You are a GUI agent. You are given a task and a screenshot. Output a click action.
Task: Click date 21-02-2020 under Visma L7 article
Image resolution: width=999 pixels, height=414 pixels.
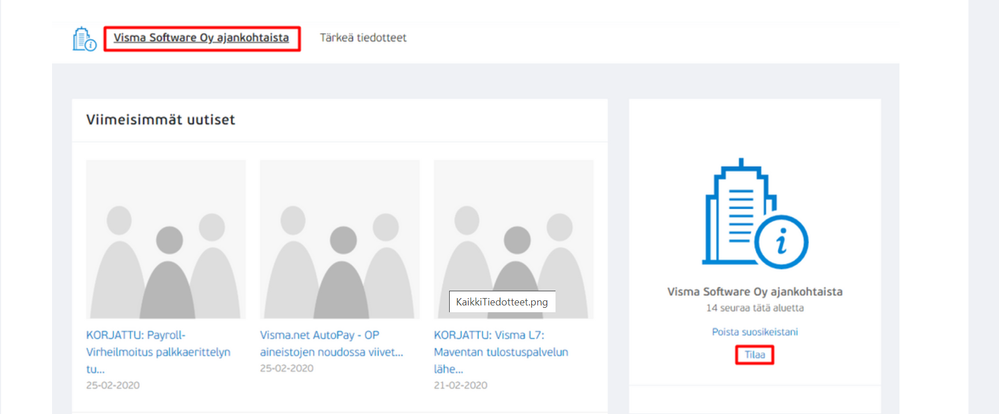coord(461,385)
